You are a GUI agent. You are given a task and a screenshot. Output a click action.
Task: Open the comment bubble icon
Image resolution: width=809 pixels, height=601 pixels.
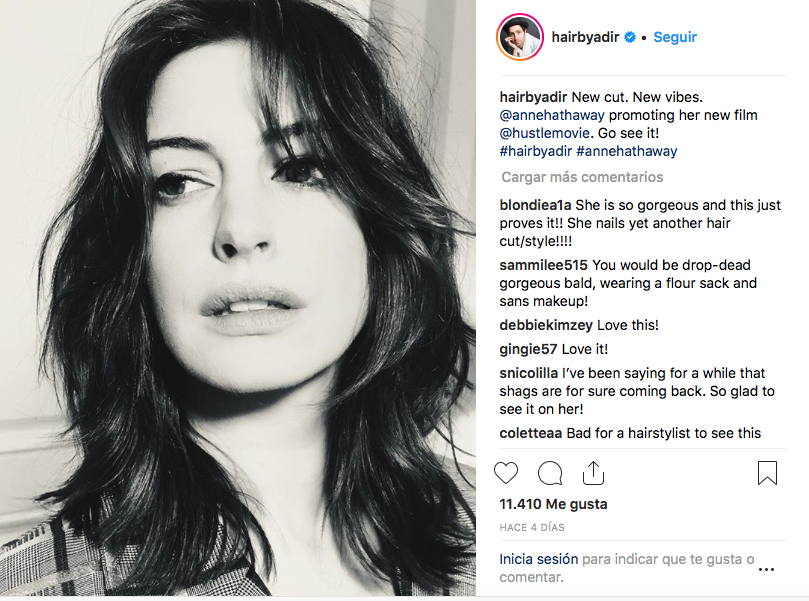[x=550, y=473]
